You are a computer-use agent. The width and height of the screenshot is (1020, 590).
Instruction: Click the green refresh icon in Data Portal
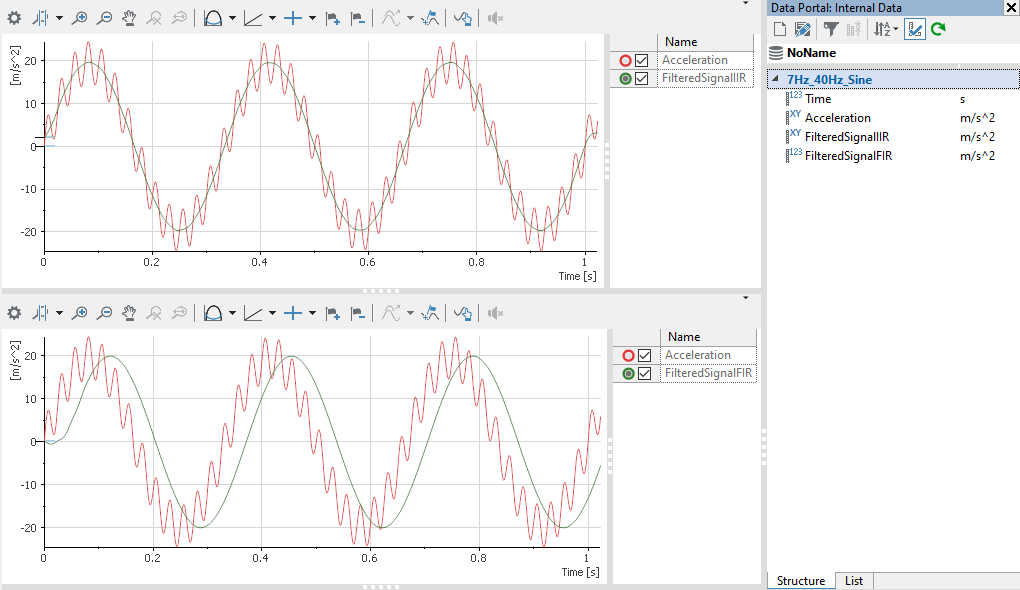click(x=938, y=29)
